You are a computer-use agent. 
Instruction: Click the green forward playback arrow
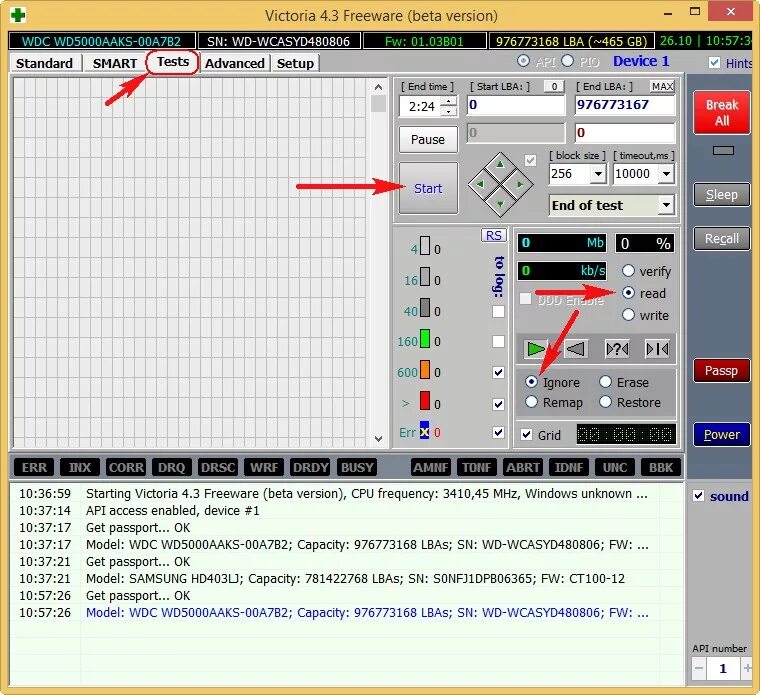point(536,348)
